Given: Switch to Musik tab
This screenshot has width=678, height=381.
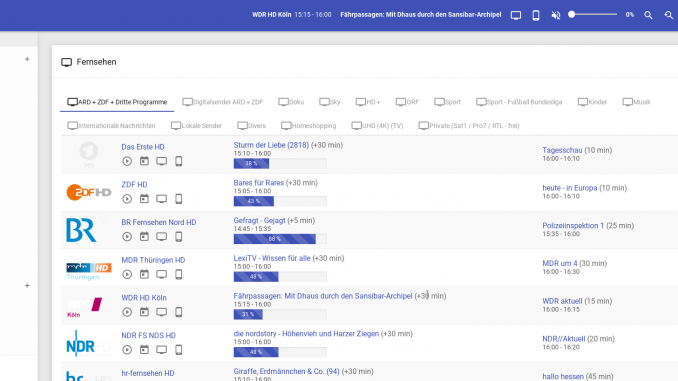Looking at the screenshot, I should (636, 102).
